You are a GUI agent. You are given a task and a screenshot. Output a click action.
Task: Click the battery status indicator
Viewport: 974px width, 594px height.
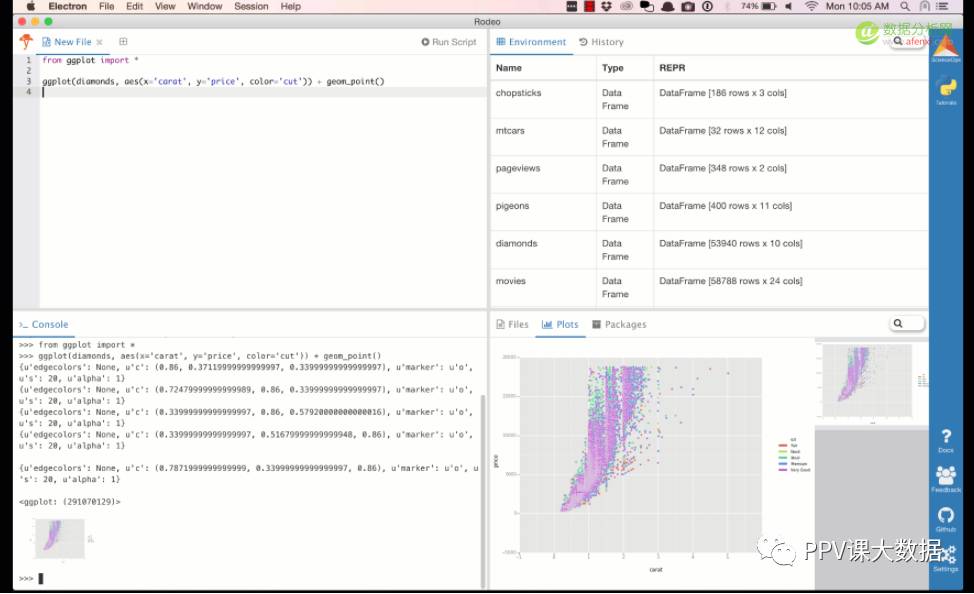point(758,6)
